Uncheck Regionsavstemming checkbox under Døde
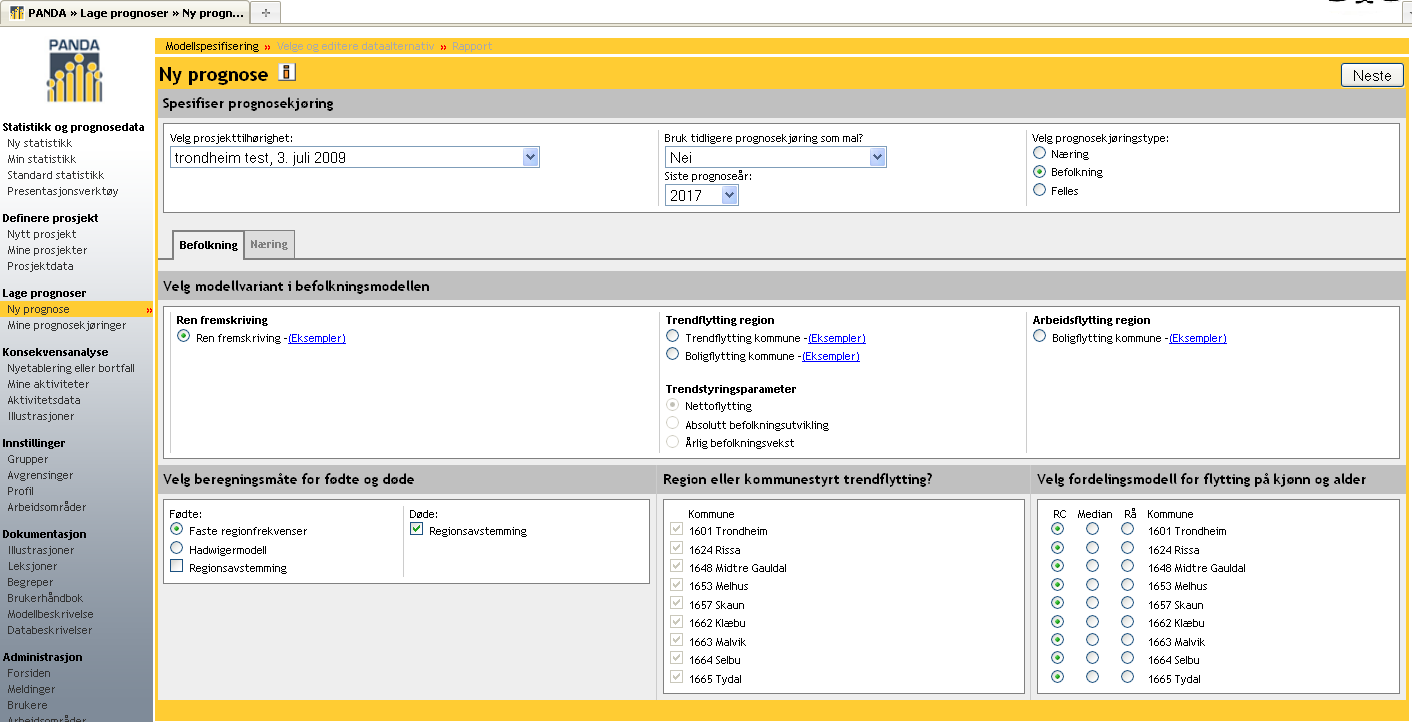The image size is (1412, 722). point(417,529)
